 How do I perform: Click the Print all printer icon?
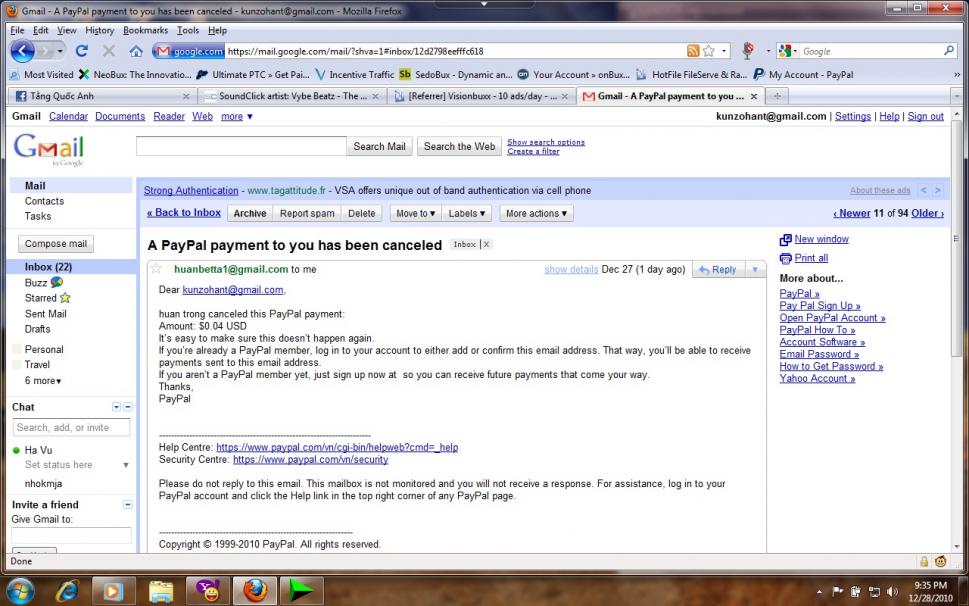click(x=785, y=258)
